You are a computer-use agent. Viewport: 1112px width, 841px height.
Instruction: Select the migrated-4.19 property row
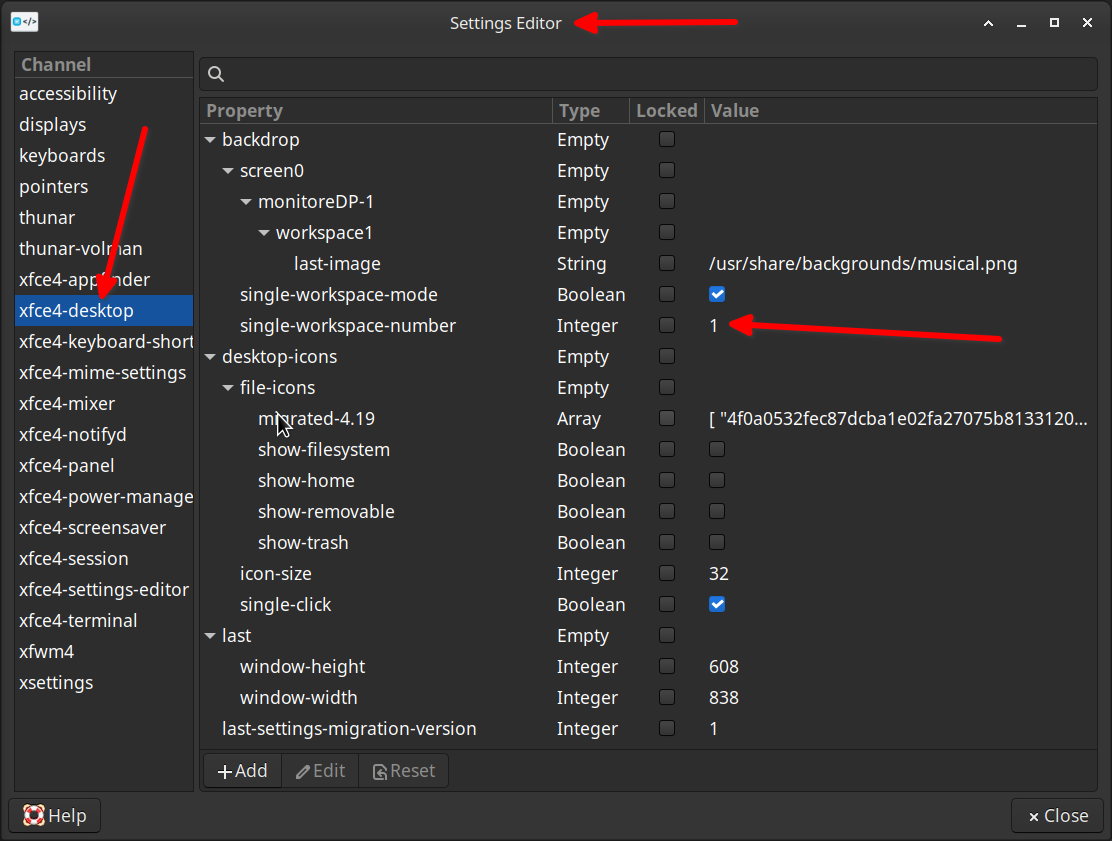point(648,419)
